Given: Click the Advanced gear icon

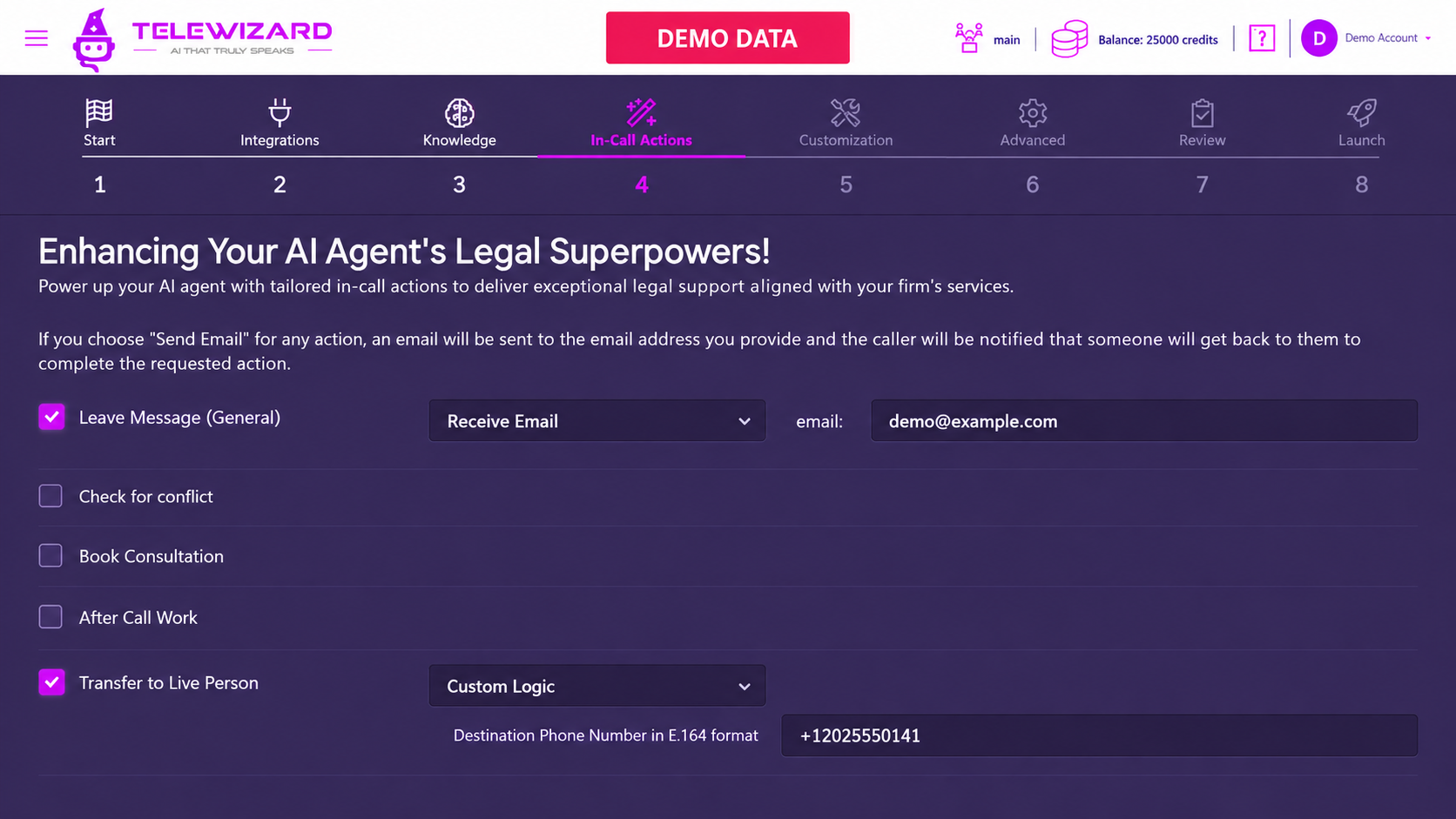Looking at the screenshot, I should click(x=1033, y=112).
